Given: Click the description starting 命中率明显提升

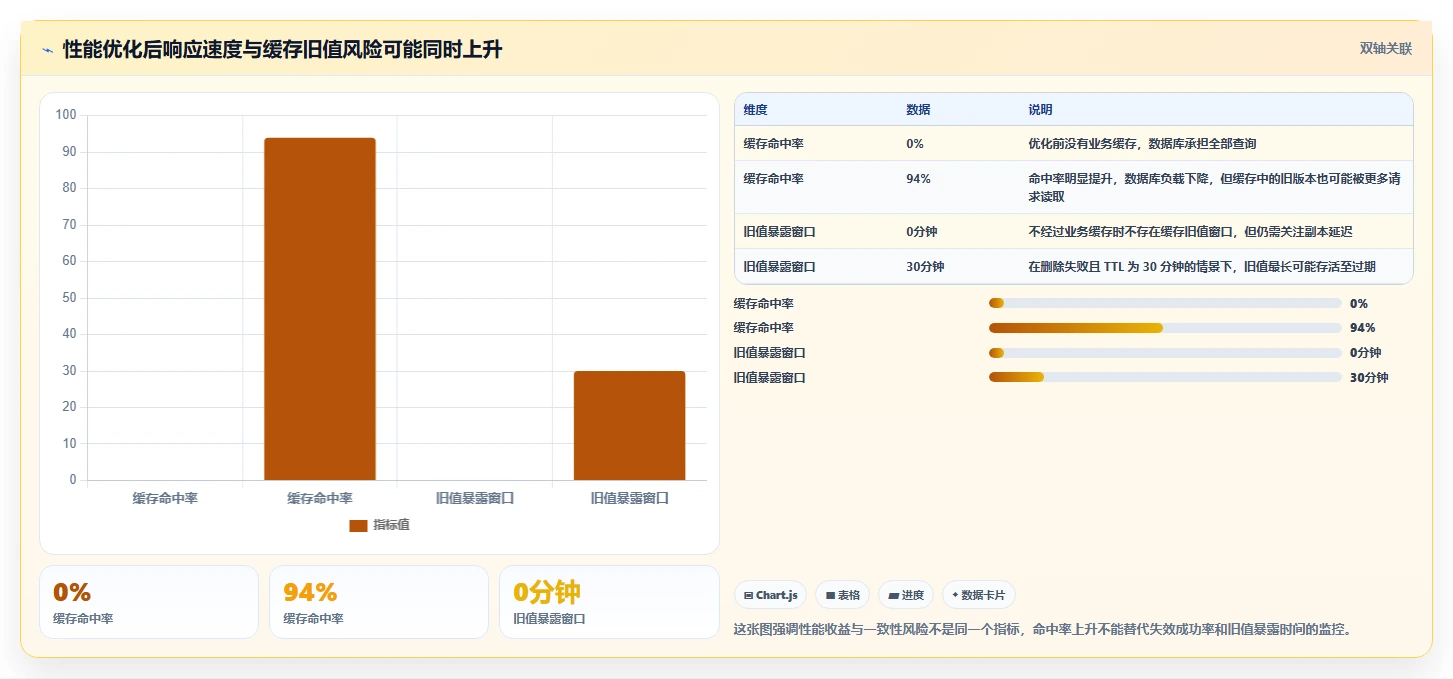Looking at the screenshot, I should 1214,187.
